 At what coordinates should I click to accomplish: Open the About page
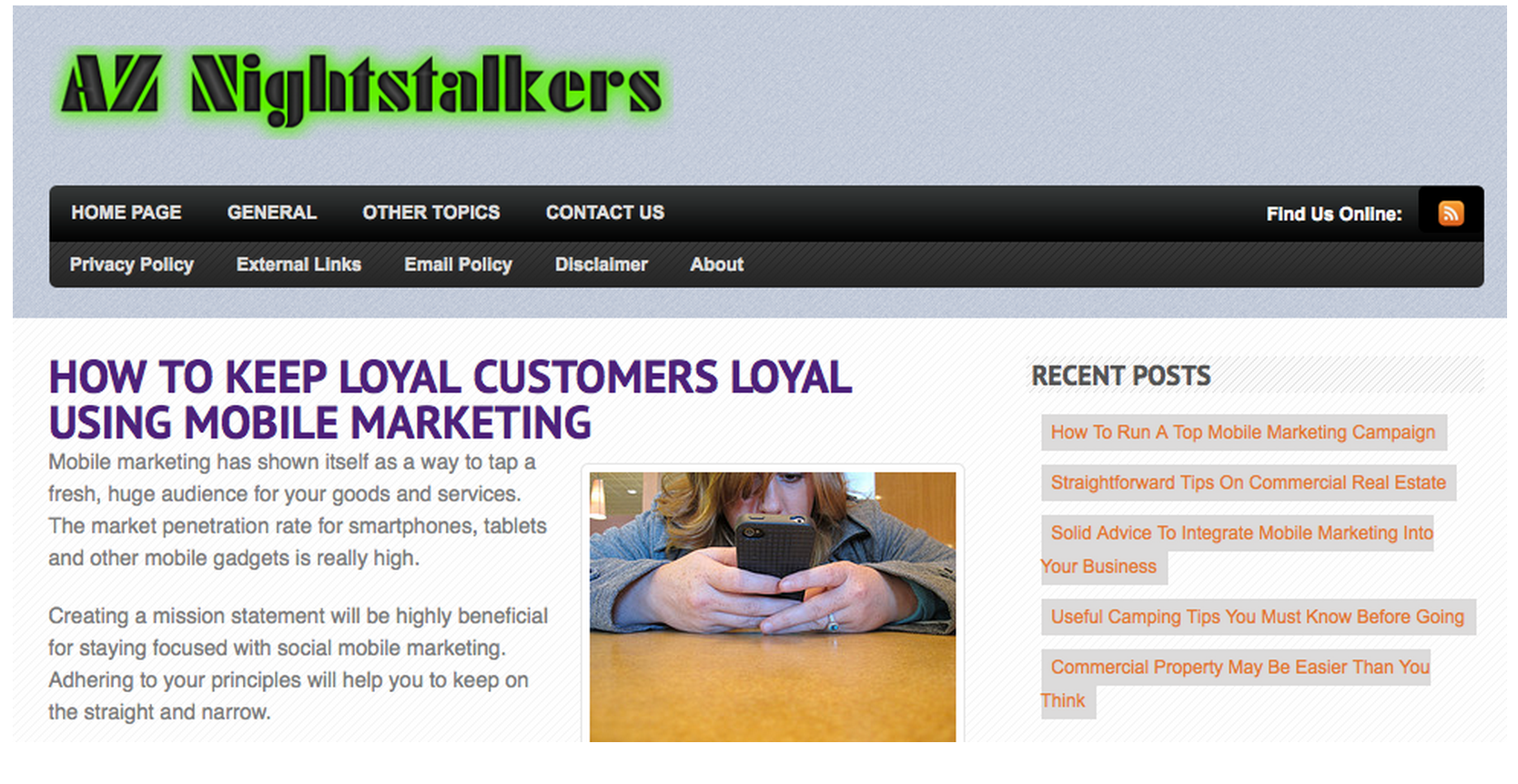click(717, 265)
